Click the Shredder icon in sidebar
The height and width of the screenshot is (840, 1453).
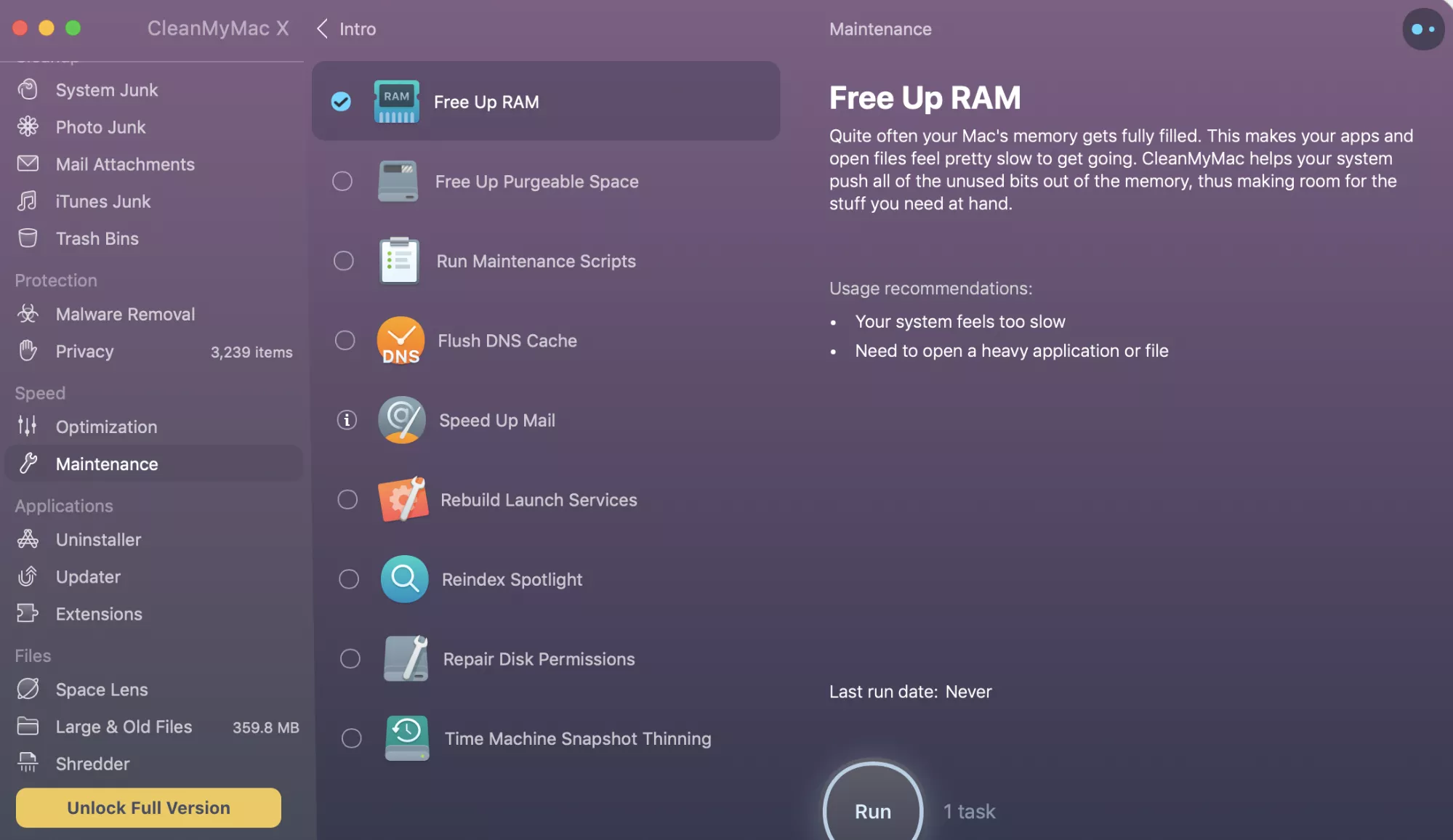pyautogui.click(x=28, y=762)
